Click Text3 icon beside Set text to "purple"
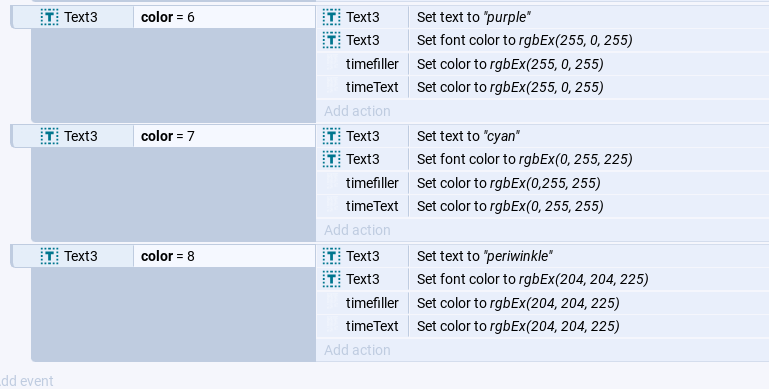 click(x=331, y=17)
